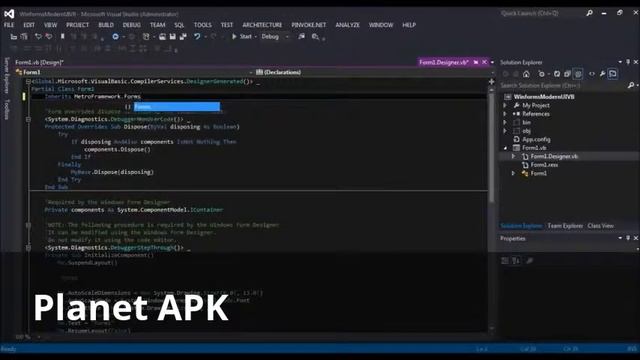Select App.config in Solution Explorer

point(536,140)
